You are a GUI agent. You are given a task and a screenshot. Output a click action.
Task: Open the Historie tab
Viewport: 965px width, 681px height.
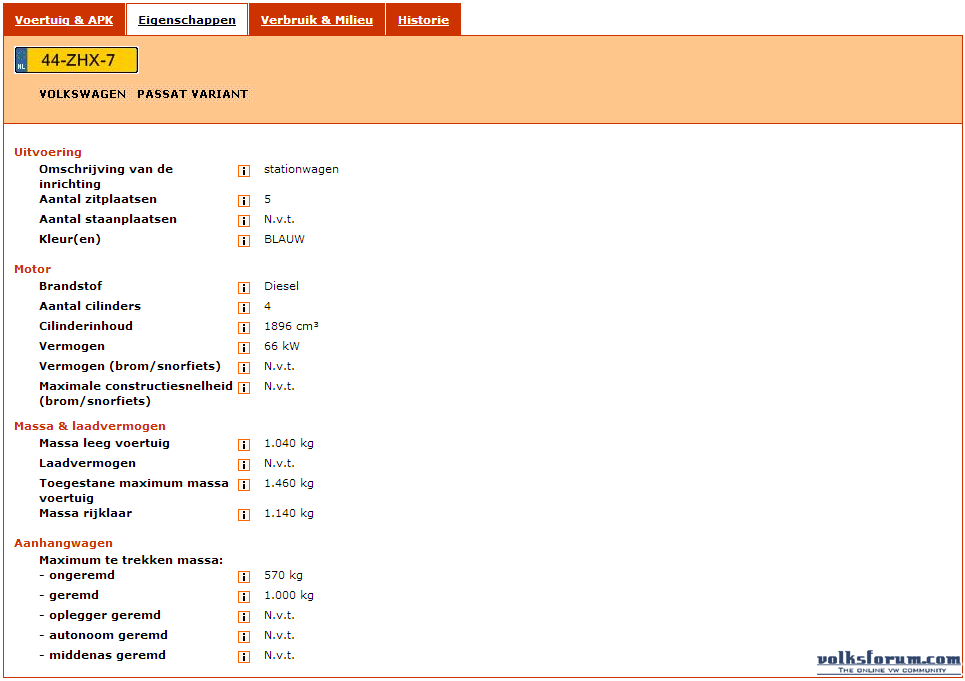coord(423,20)
